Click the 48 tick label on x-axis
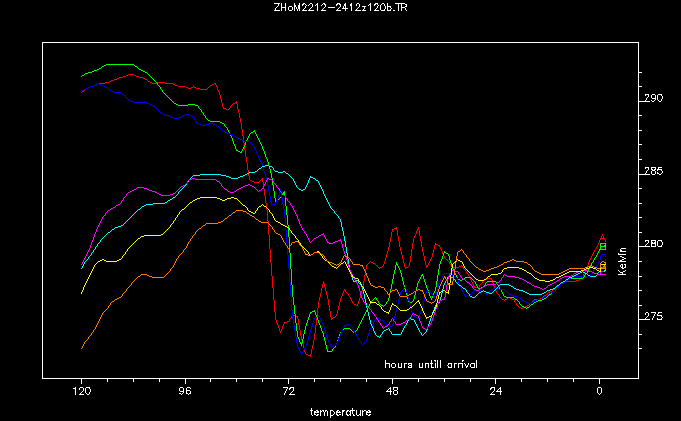The height and width of the screenshot is (421, 681). [392, 391]
